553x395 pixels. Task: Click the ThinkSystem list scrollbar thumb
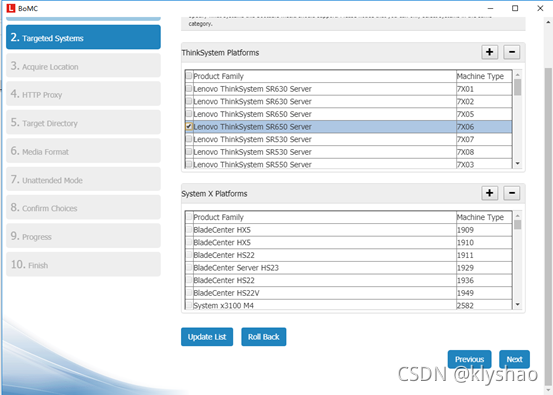point(517,87)
